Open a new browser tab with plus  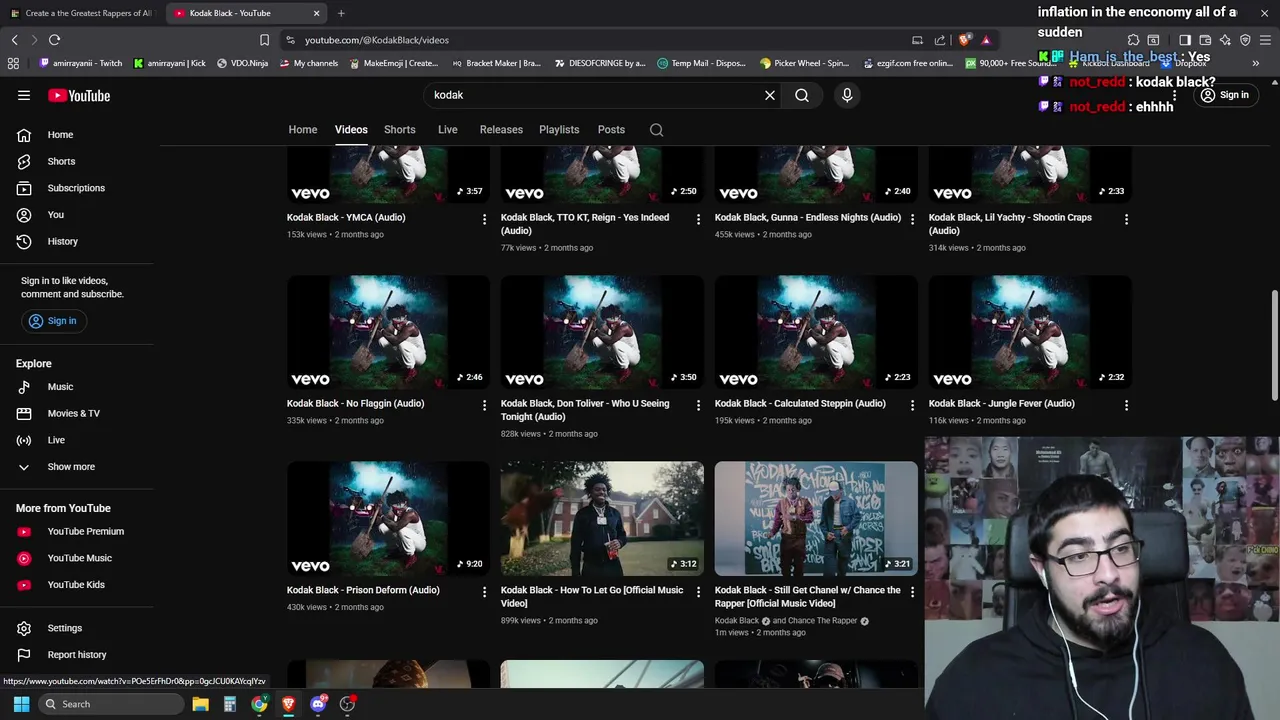(x=341, y=13)
